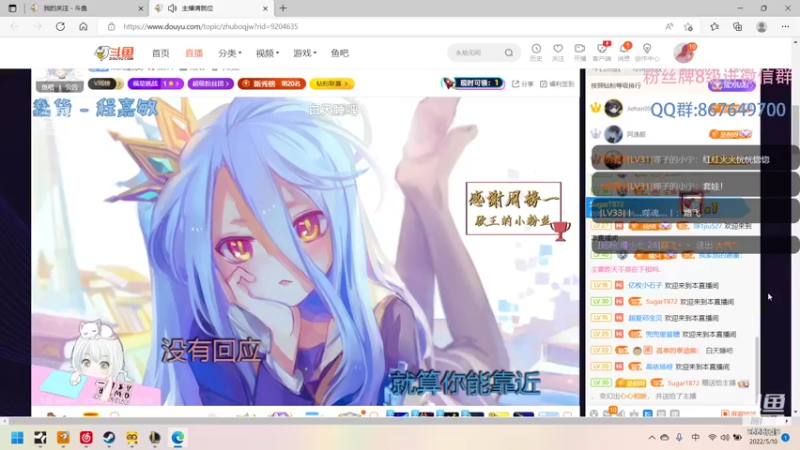Image resolution: width=800 pixels, height=450 pixels.
Task: Open the 历史 history icon
Action: pos(536,52)
